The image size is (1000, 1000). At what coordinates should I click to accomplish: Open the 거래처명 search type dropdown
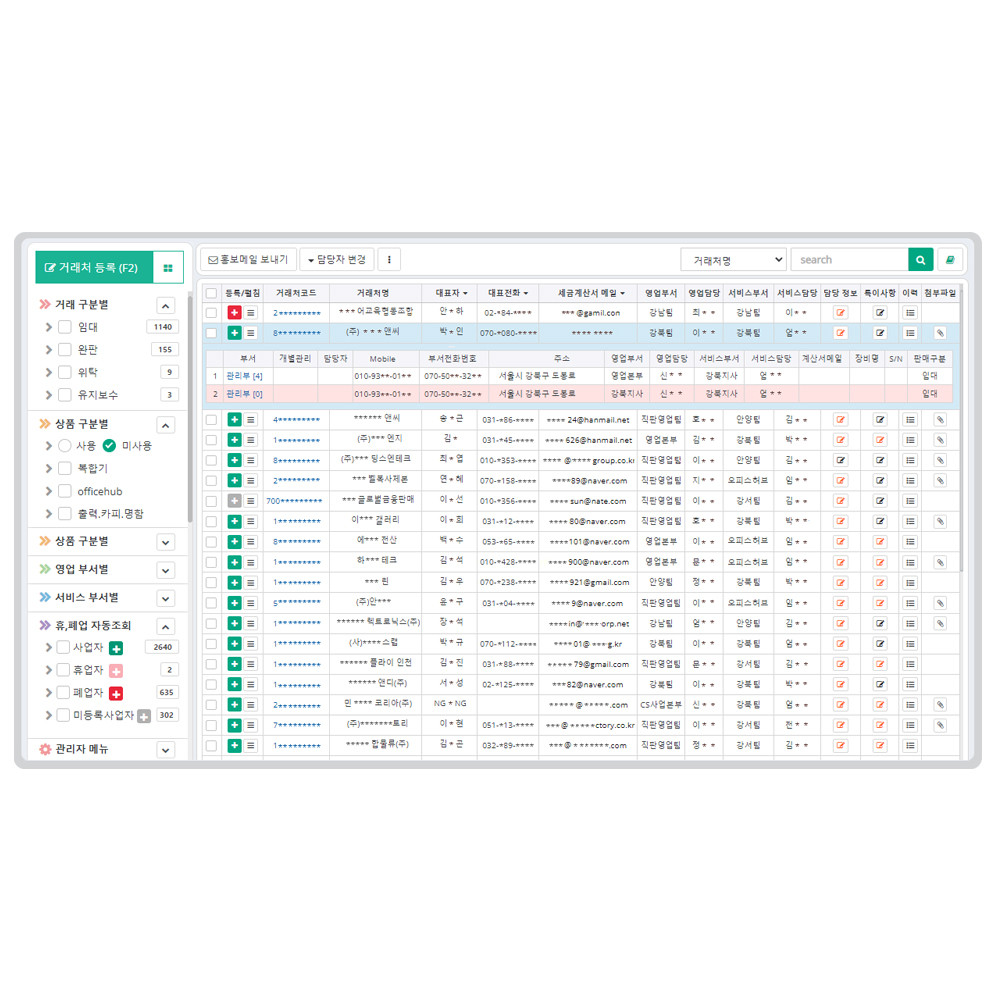[x=733, y=260]
